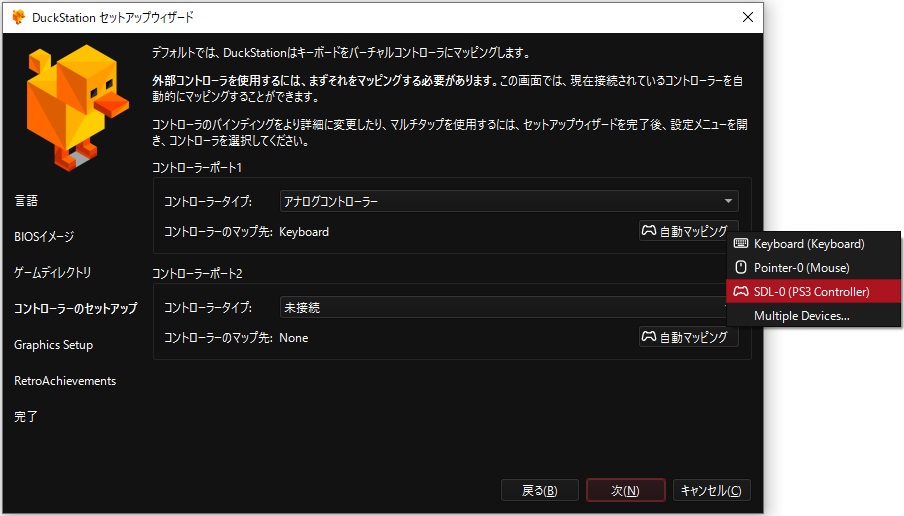904x516 pixels.
Task: Click コントローラーのマップ先 label in port 1
Action: pyautogui.click(x=218, y=232)
